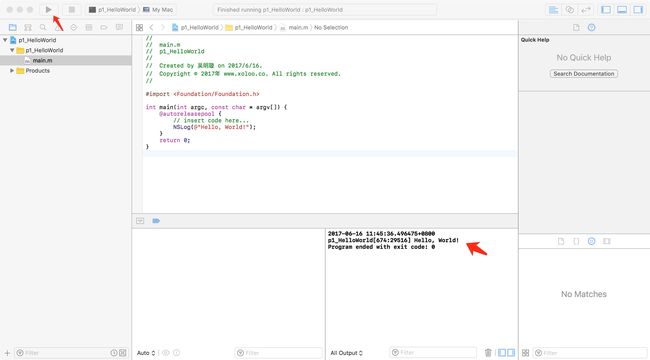Open p1_HelloWorld folder in jump bar
Viewport: 650px width, 360px height.
coord(249,27)
